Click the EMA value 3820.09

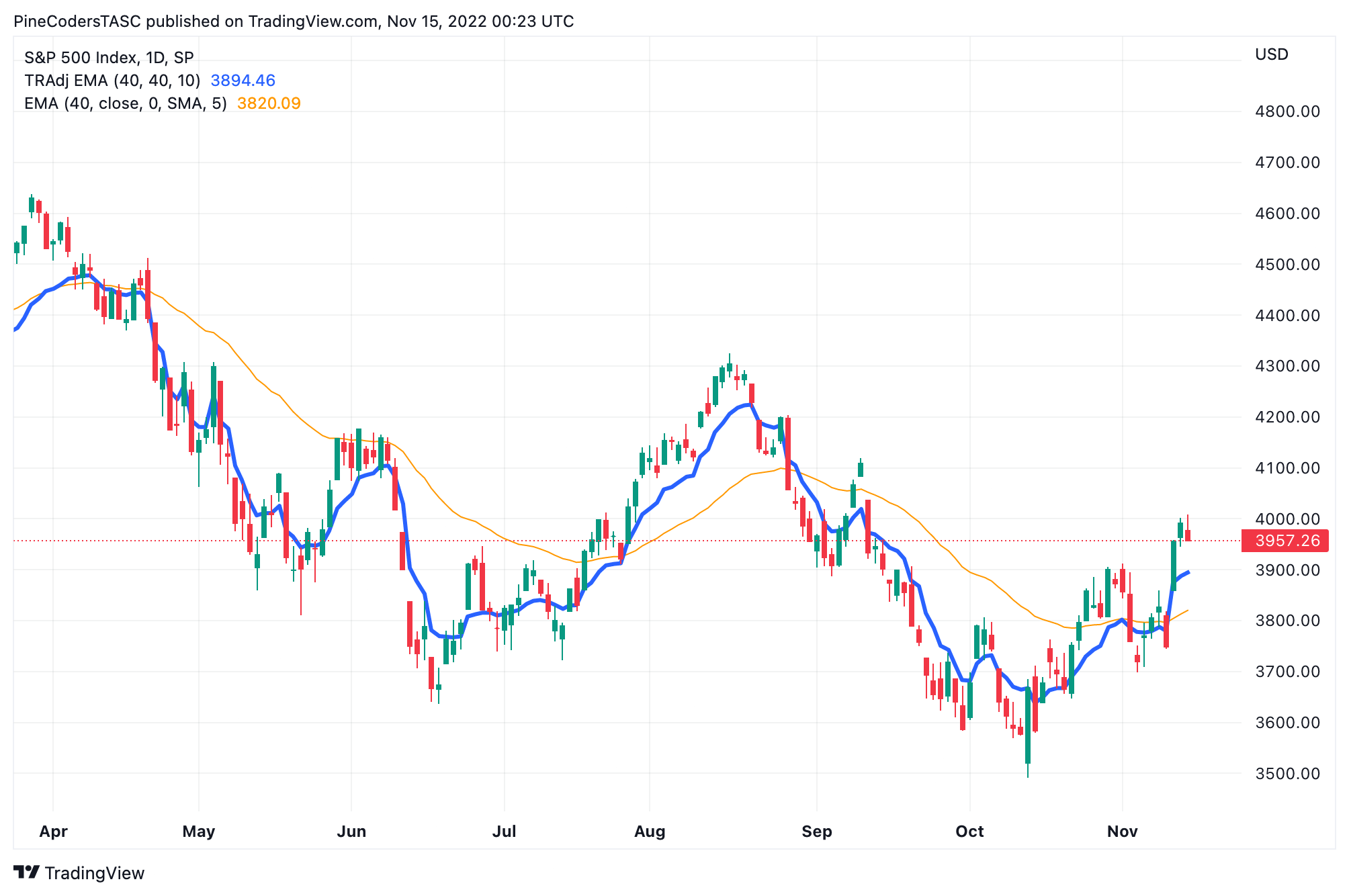pos(269,103)
